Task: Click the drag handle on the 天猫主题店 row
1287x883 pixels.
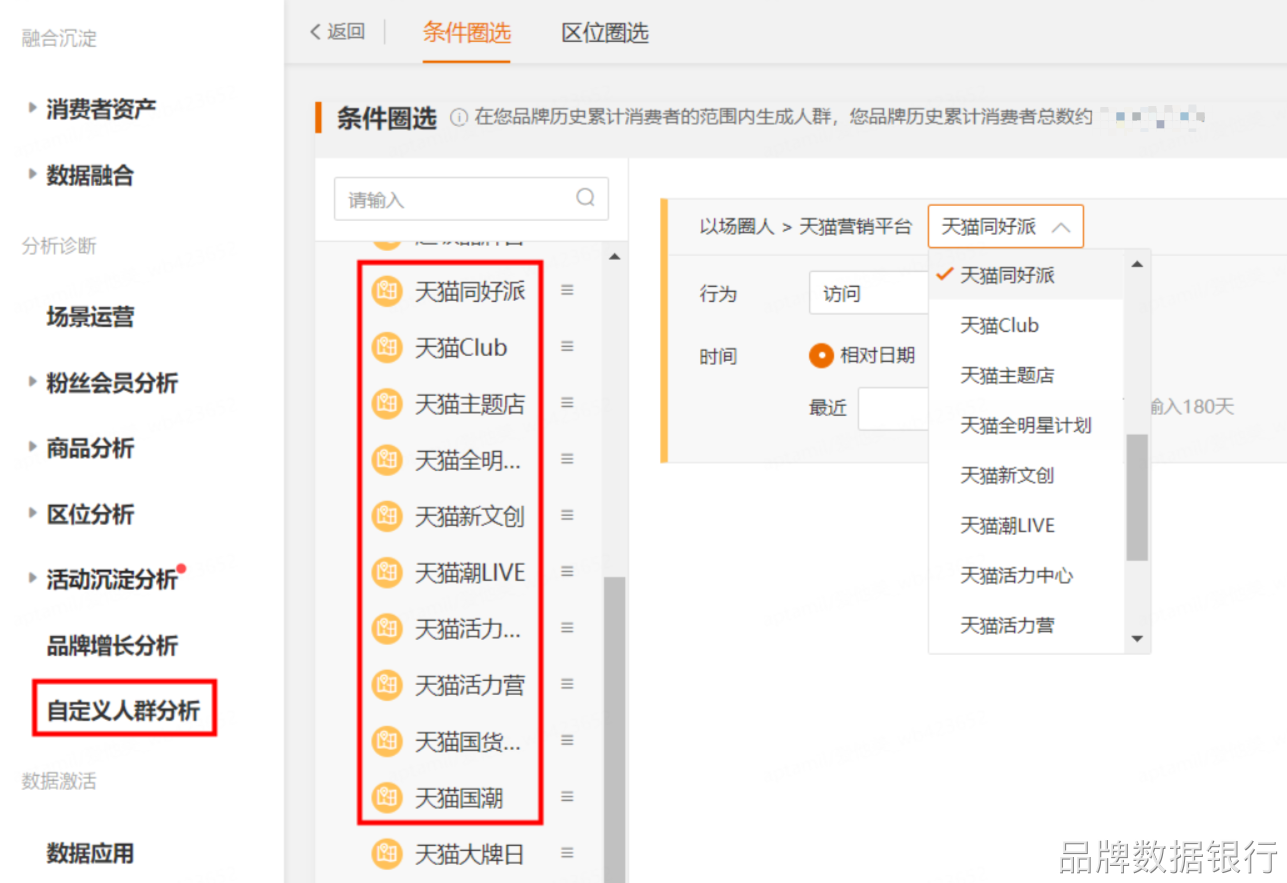Action: [x=567, y=402]
